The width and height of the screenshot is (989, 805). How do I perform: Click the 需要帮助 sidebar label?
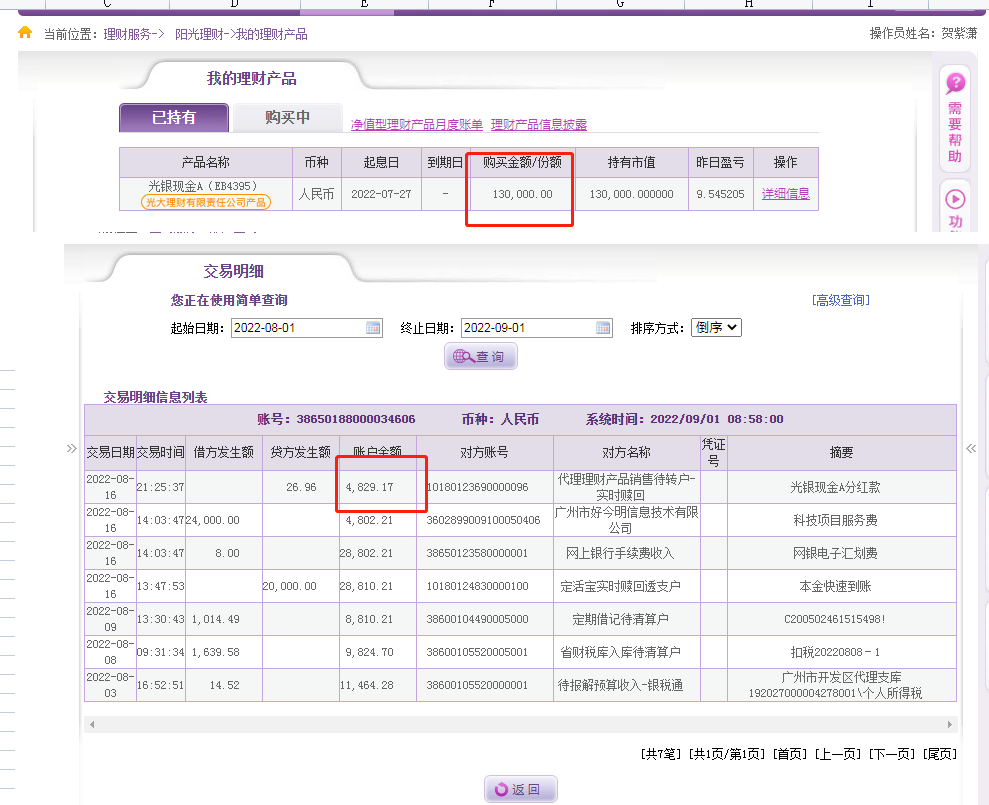955,132
